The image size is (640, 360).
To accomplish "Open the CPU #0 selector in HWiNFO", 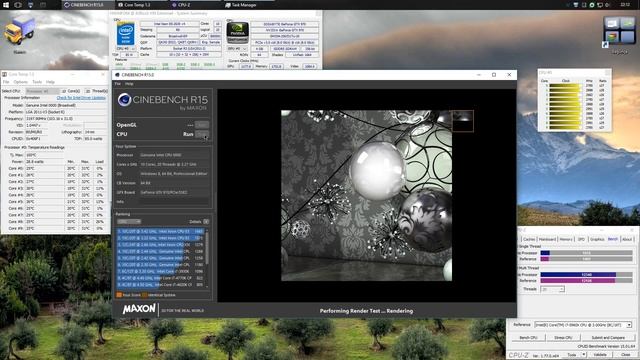I will (x=125, y=49).
